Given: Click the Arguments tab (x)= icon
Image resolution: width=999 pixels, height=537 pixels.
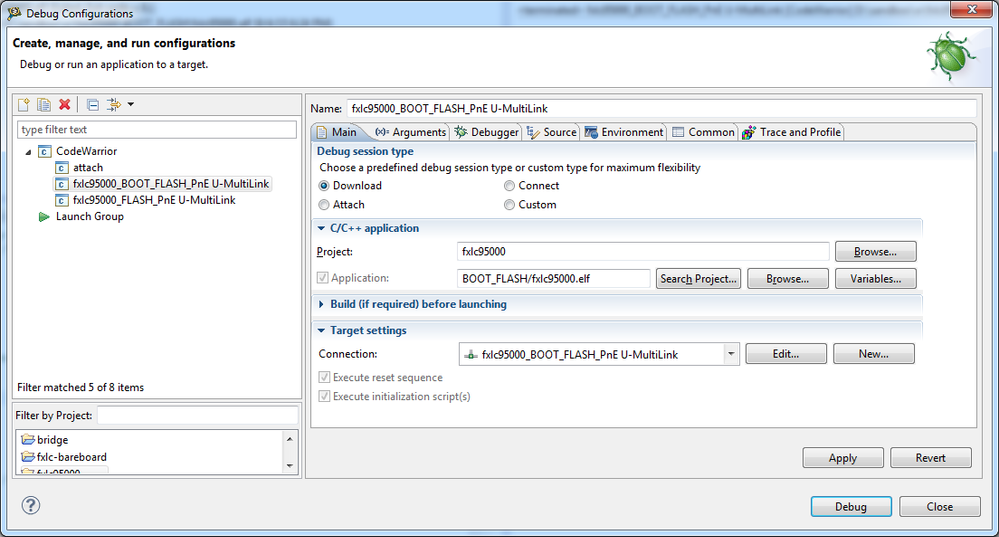Looking at the screenshot, I should coord(382,132).
